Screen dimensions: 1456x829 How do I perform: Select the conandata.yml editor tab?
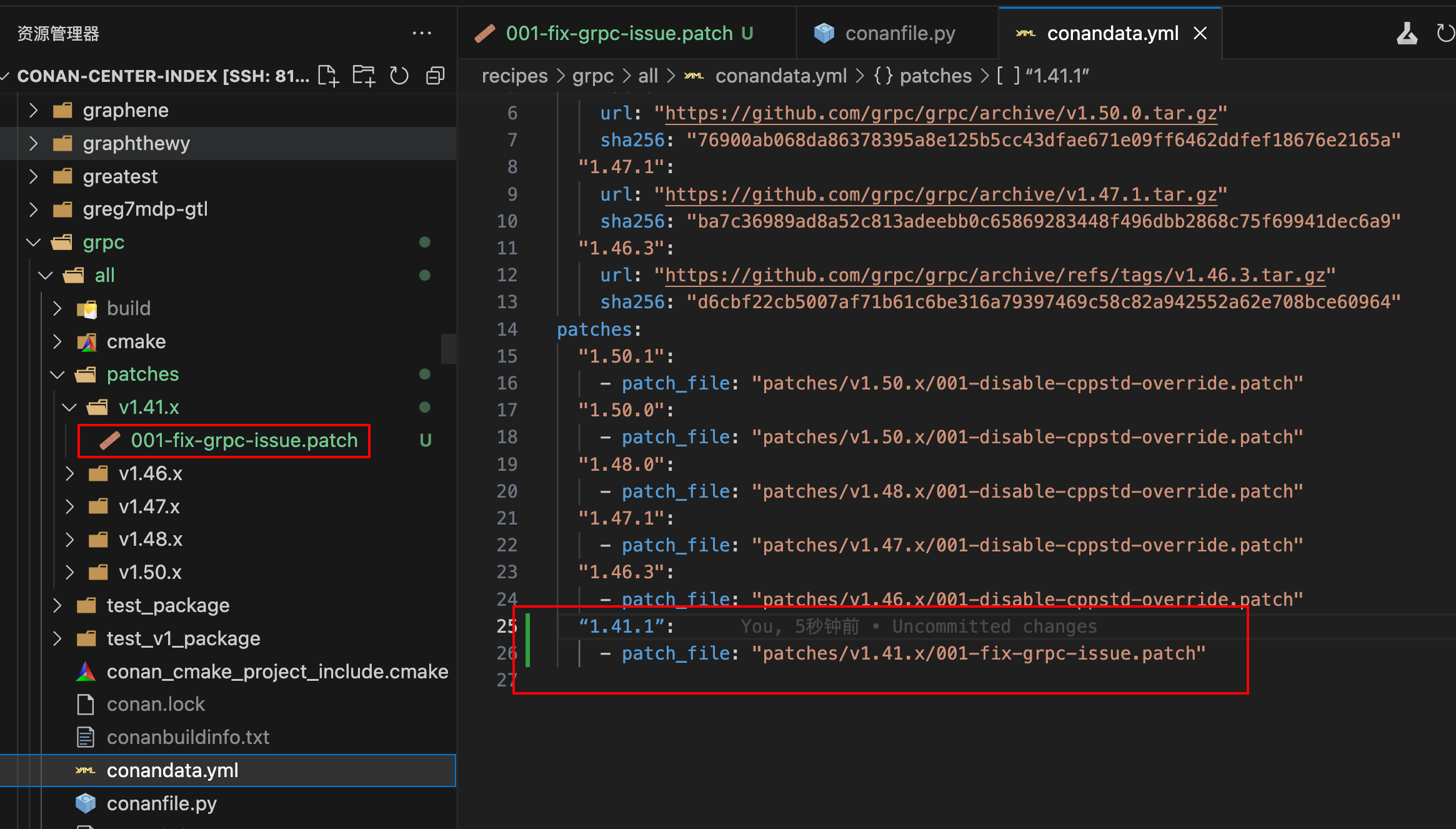(x=1112, y=33)
